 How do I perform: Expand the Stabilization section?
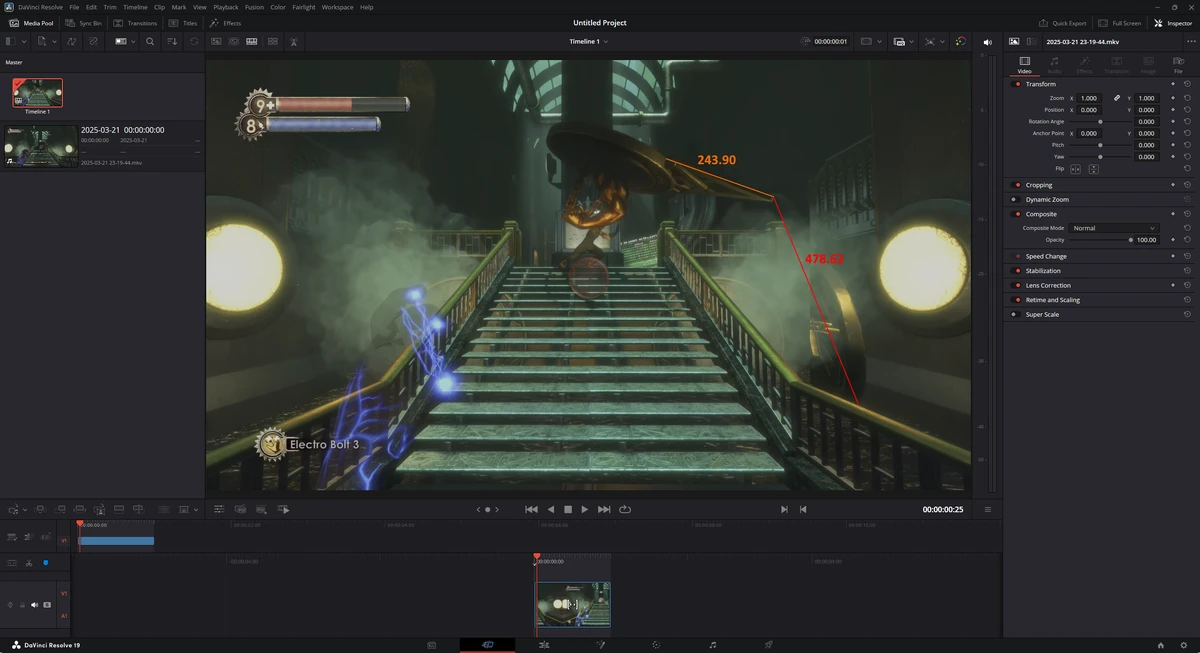tap(1043, 271)
